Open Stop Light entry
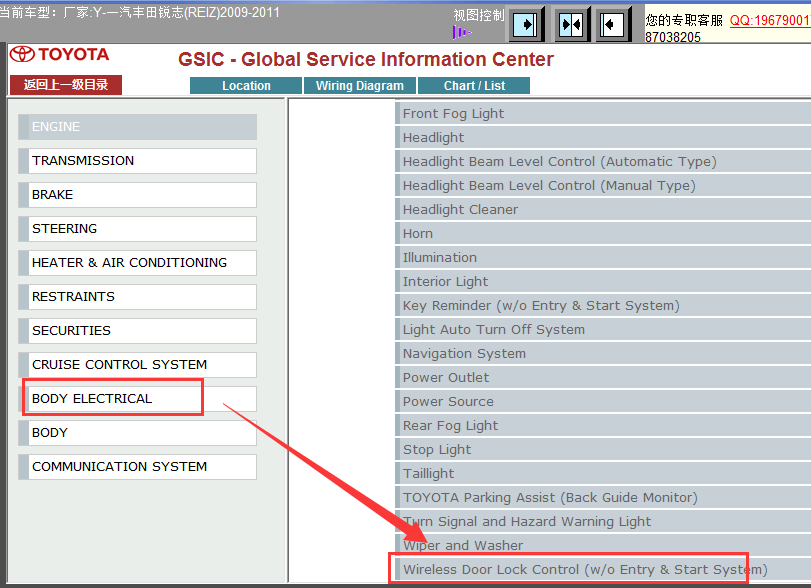This screenshot has height=588, width=811. (603, 449)
